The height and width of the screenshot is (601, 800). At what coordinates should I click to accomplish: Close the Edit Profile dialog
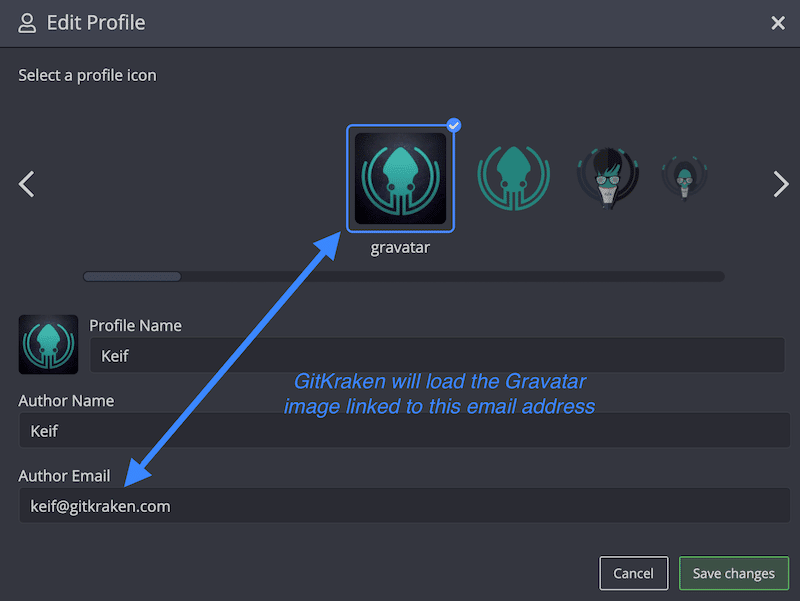(778, 23)
